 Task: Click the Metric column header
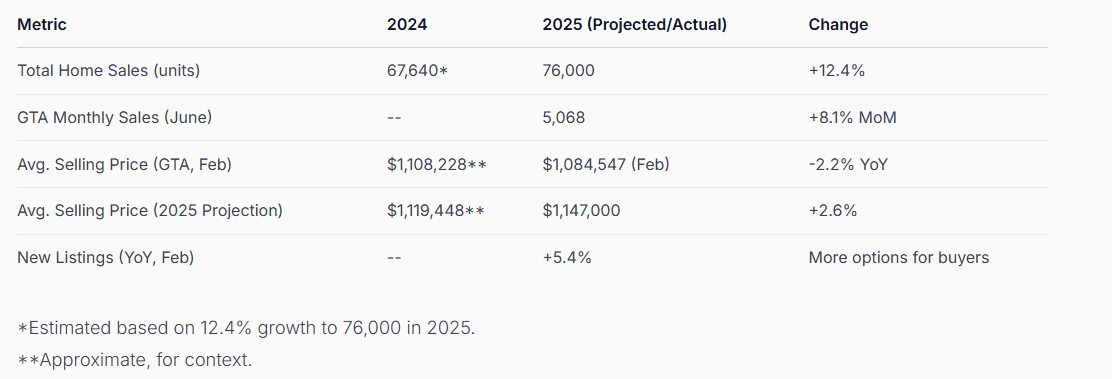click(x=42, y=24)
